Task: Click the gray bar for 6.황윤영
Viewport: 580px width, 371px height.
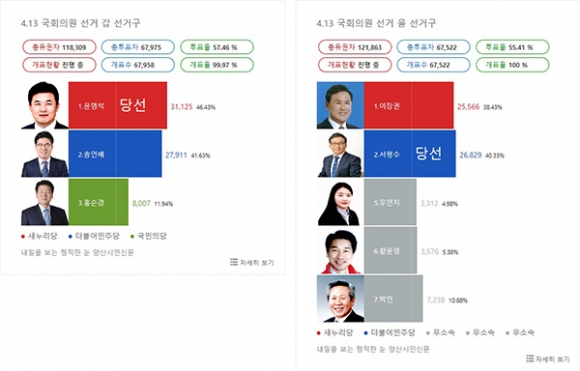Action: tap(390, 250)
